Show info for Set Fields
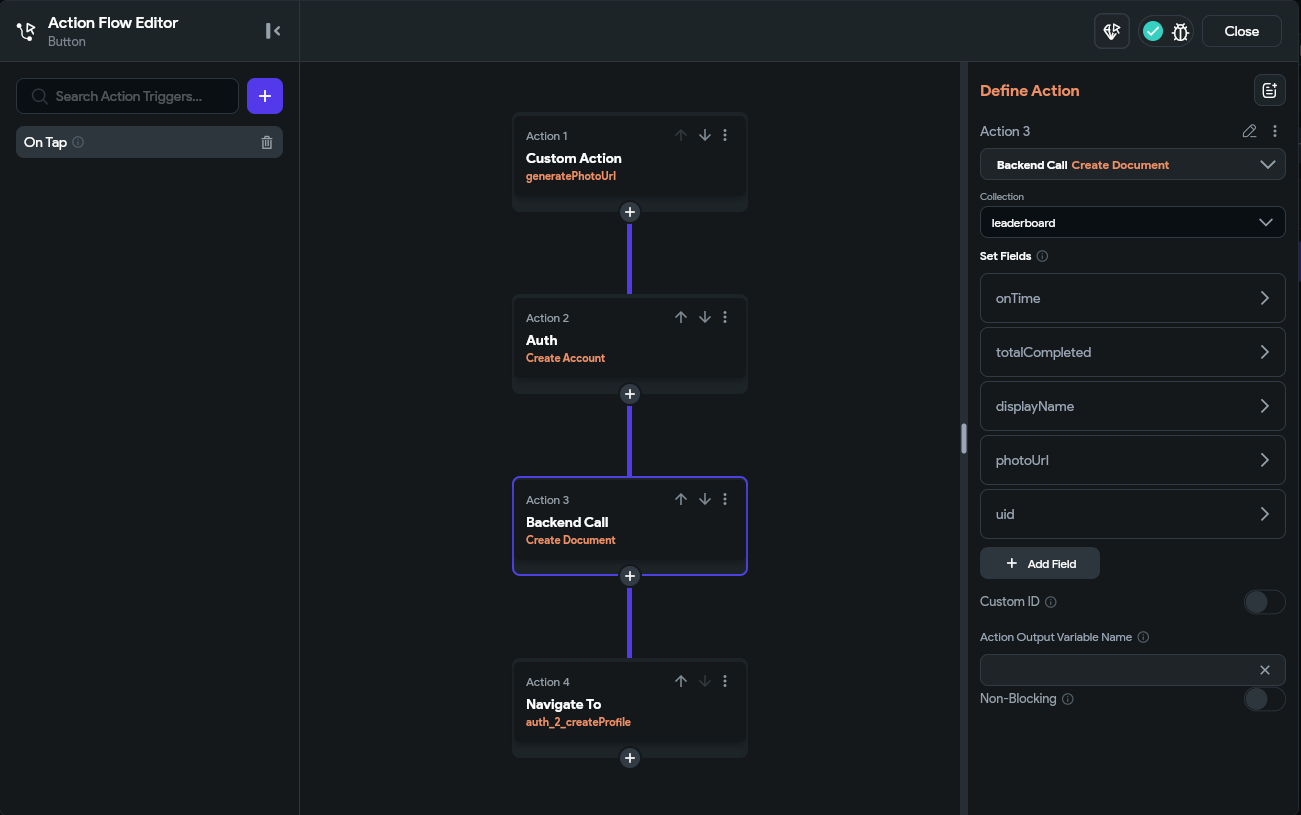 1042,256
